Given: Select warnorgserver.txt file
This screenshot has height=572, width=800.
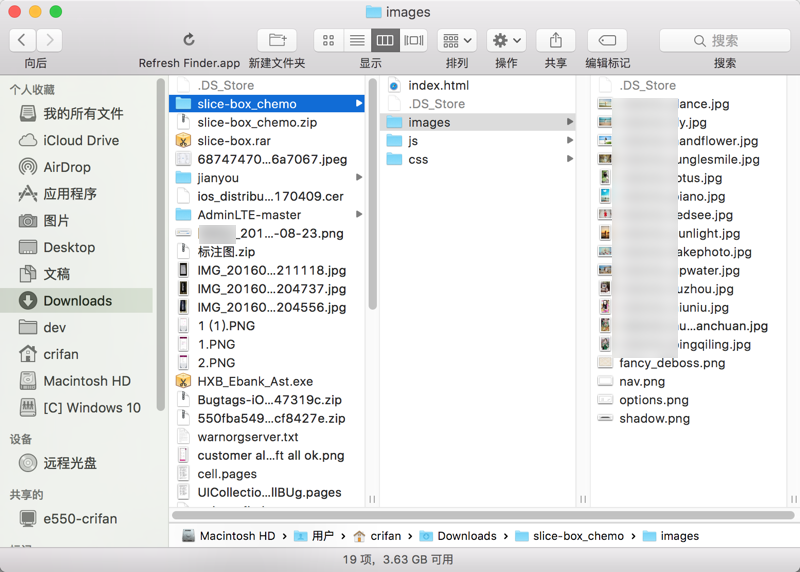Looking at the screenshot, I should (x=267, y=437).
